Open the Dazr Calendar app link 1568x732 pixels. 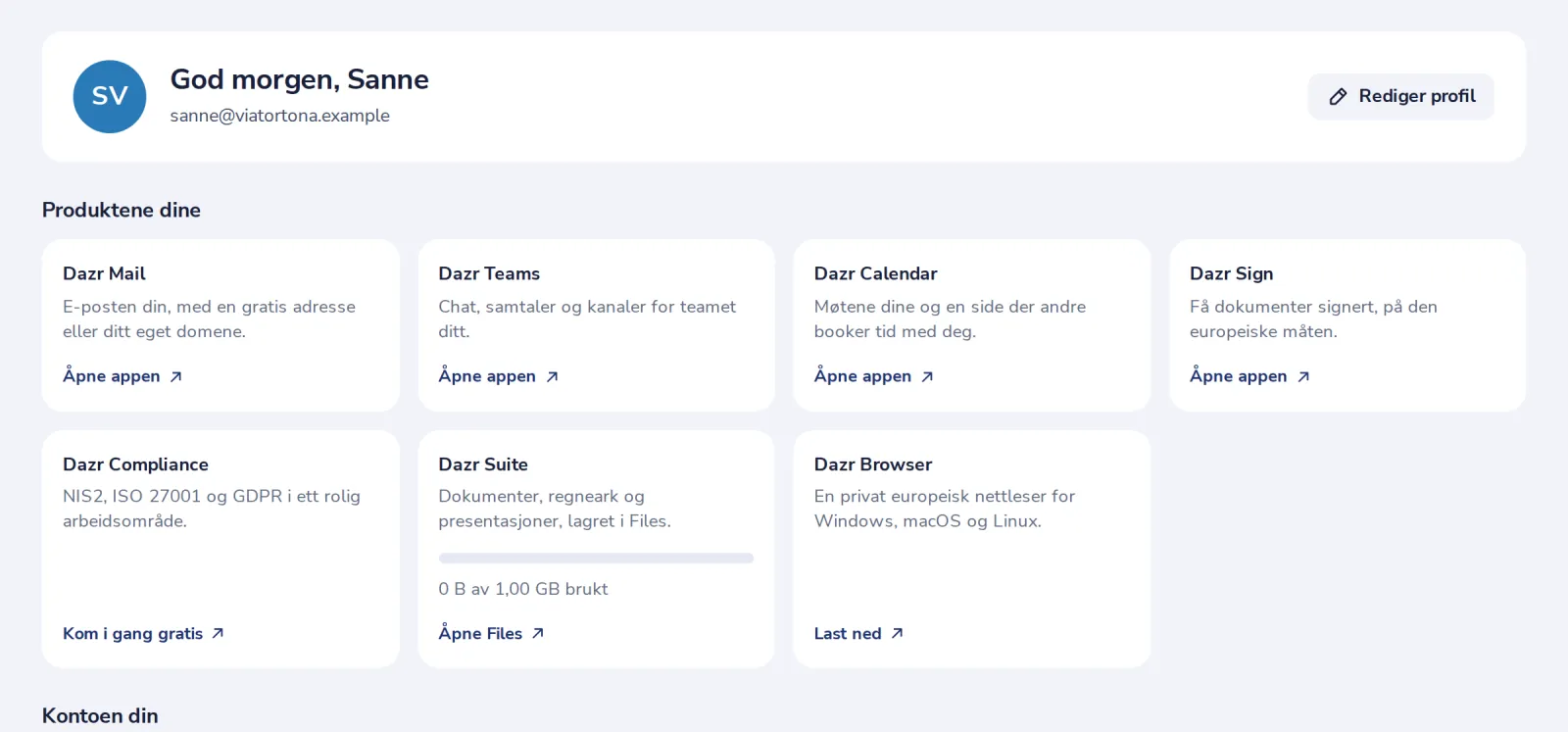pyautogui.click(x=874, y=376)
